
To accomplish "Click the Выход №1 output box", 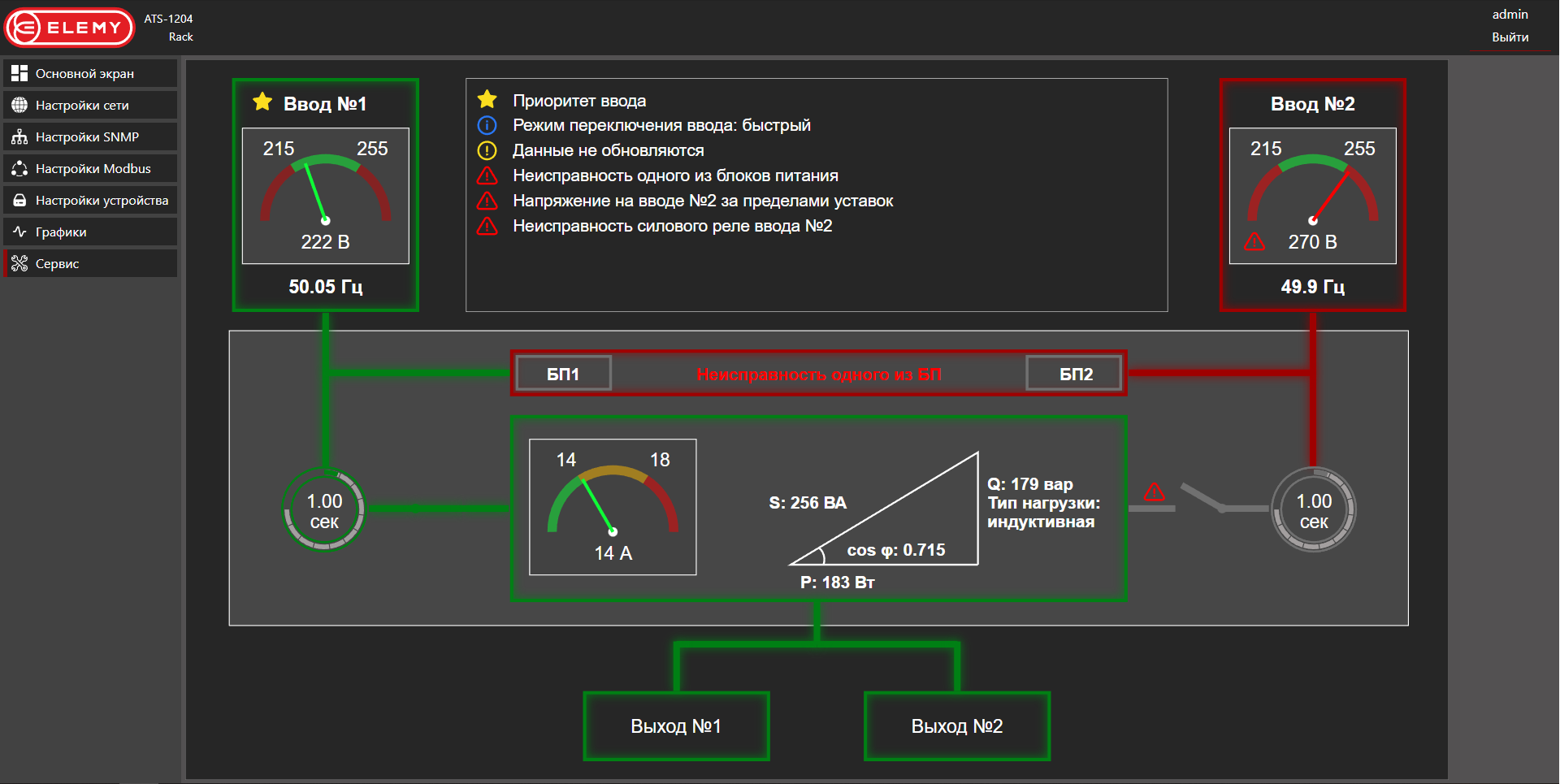I will coord(676,726).
